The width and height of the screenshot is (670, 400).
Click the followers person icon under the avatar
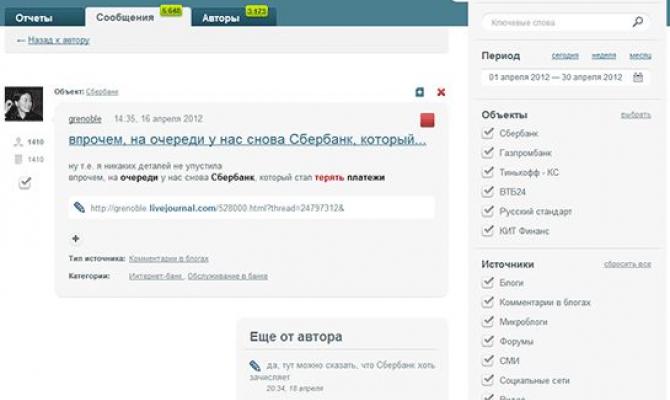pos(18,142)
